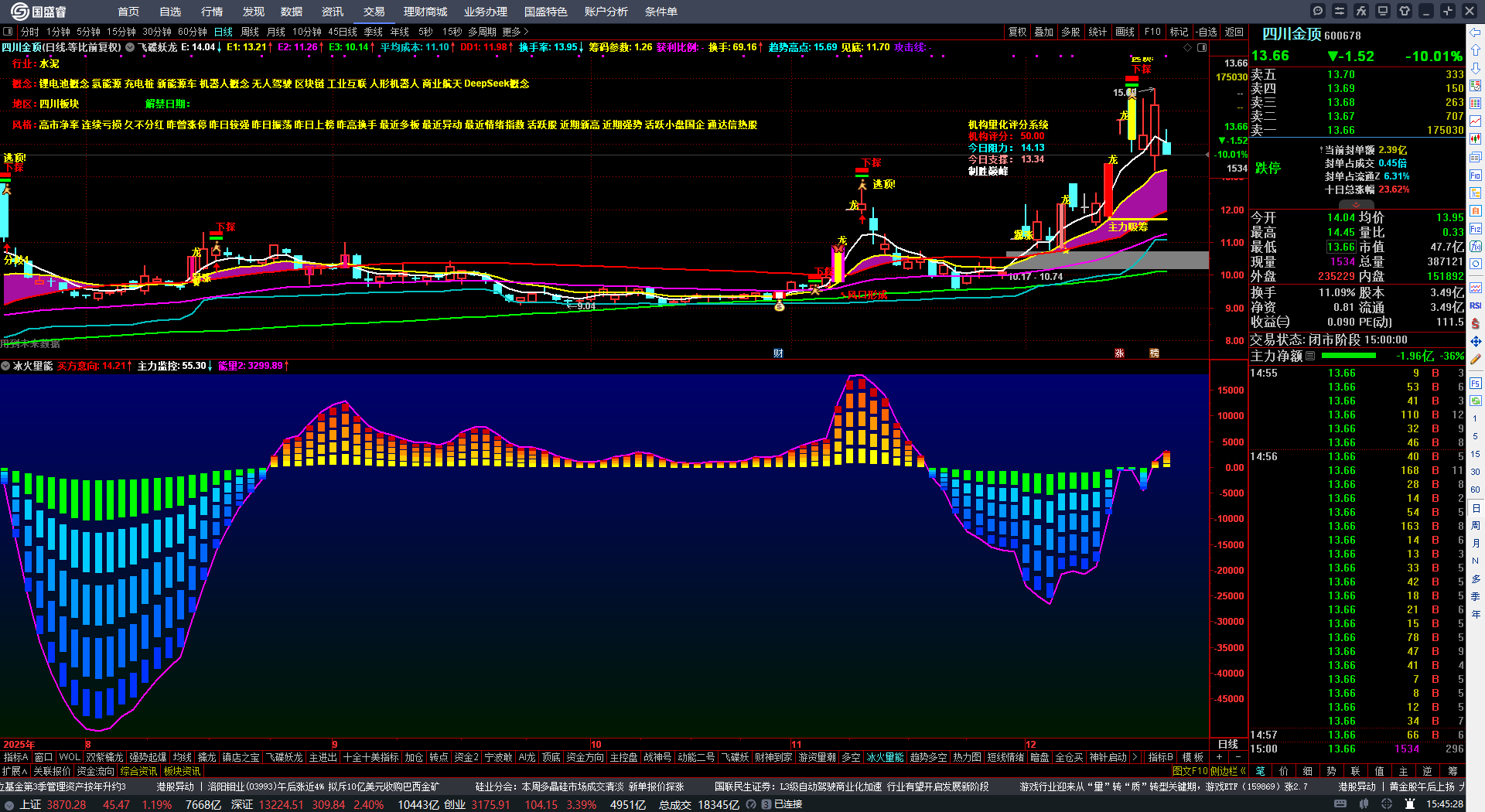Select the 年 period in right sidebar

1476,614
